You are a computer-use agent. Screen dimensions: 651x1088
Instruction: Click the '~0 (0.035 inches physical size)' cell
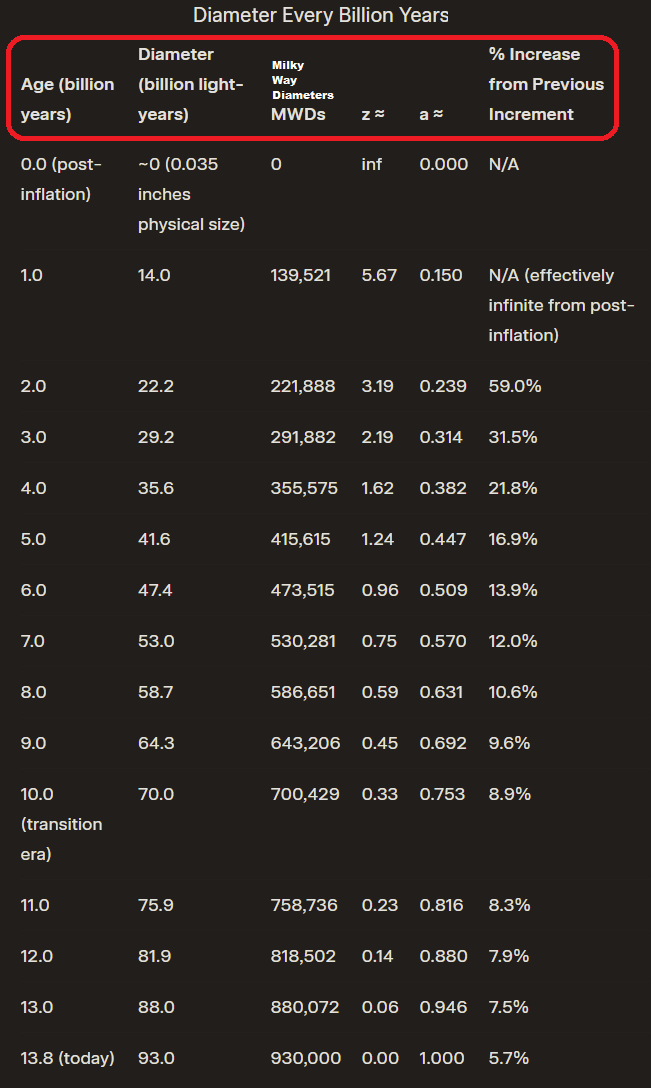(192, 194)
